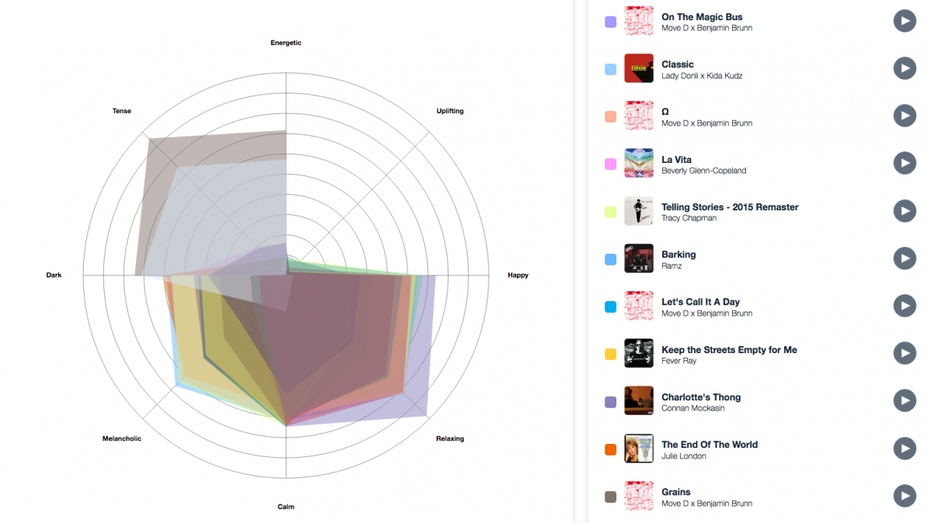This screenshot has height=523, width=930.
Task: Play La Vita by Beverly Glenn-Copeland
Action: coord(904,163)
